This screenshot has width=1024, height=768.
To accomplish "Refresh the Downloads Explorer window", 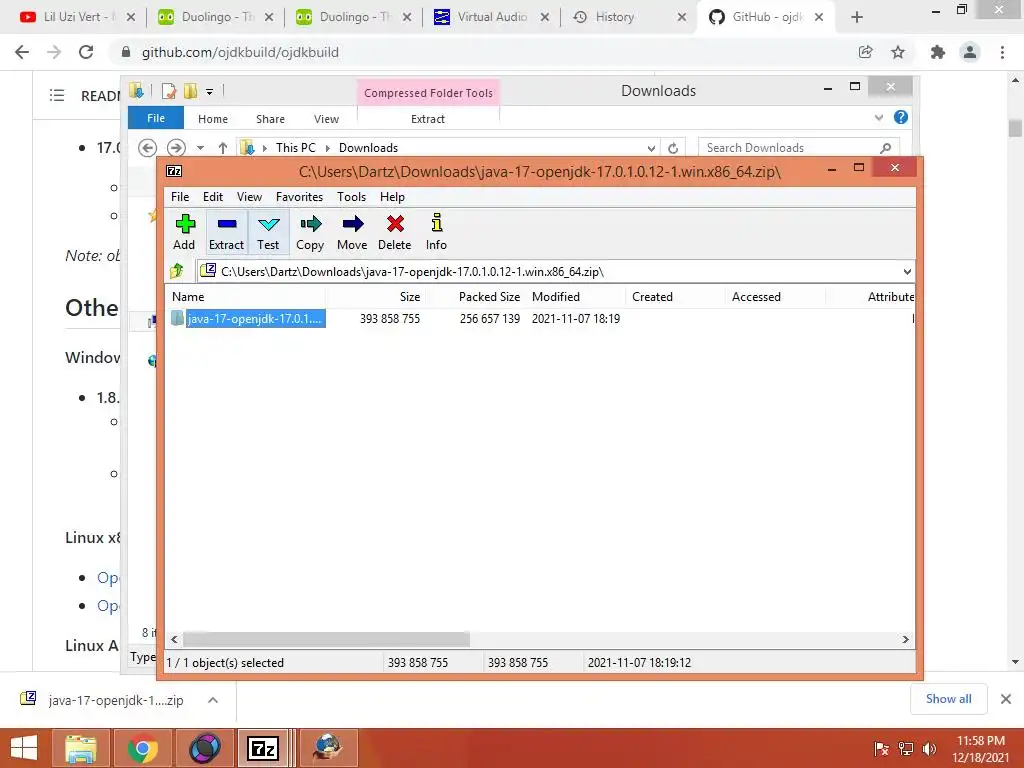I will (x=673, y=148).
